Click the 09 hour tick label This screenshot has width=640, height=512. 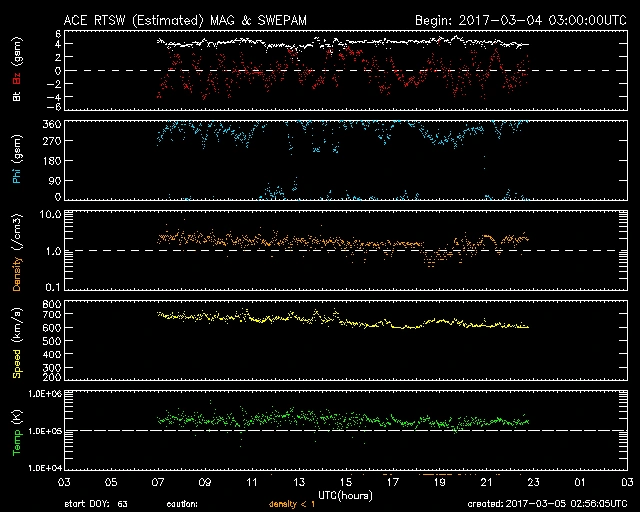coord(204,483)
